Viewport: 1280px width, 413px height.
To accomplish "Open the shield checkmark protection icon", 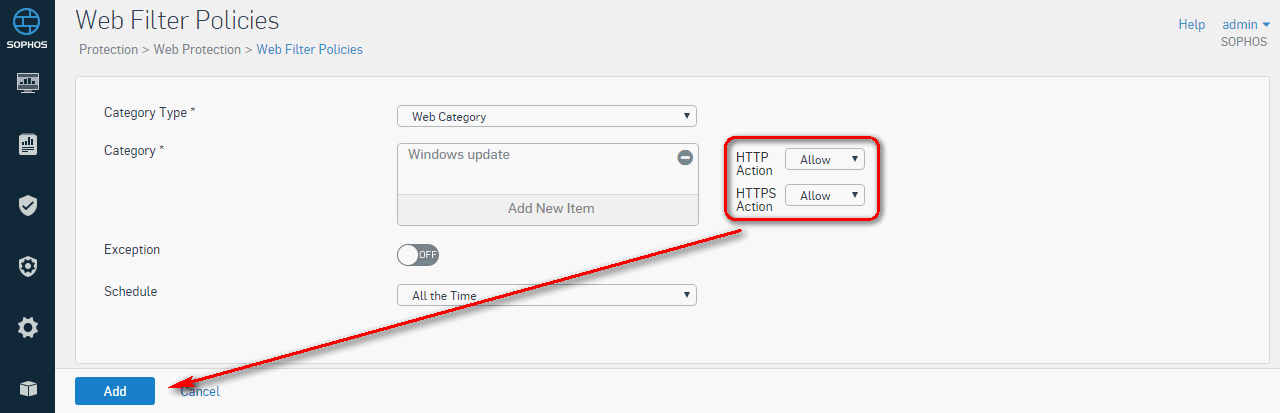I will pos(28,205).
